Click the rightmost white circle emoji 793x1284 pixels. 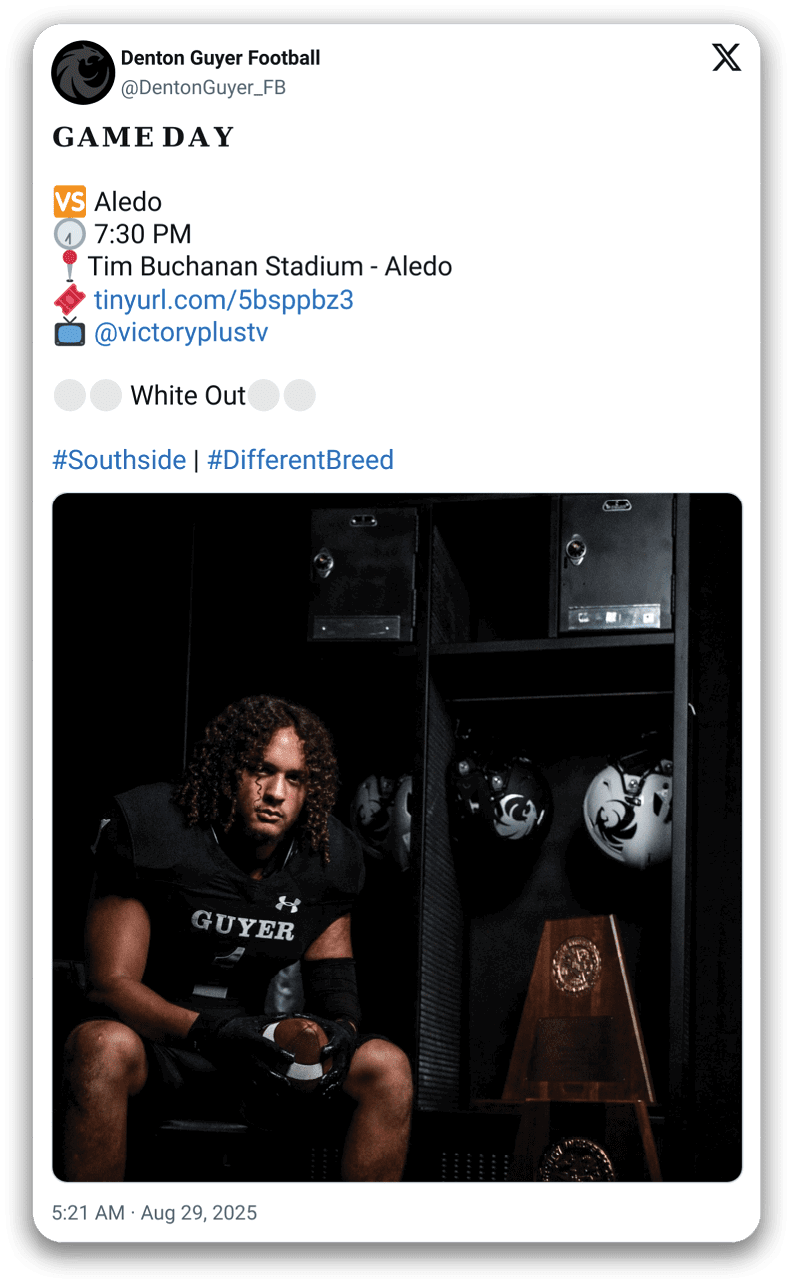(x=299, y=396)
